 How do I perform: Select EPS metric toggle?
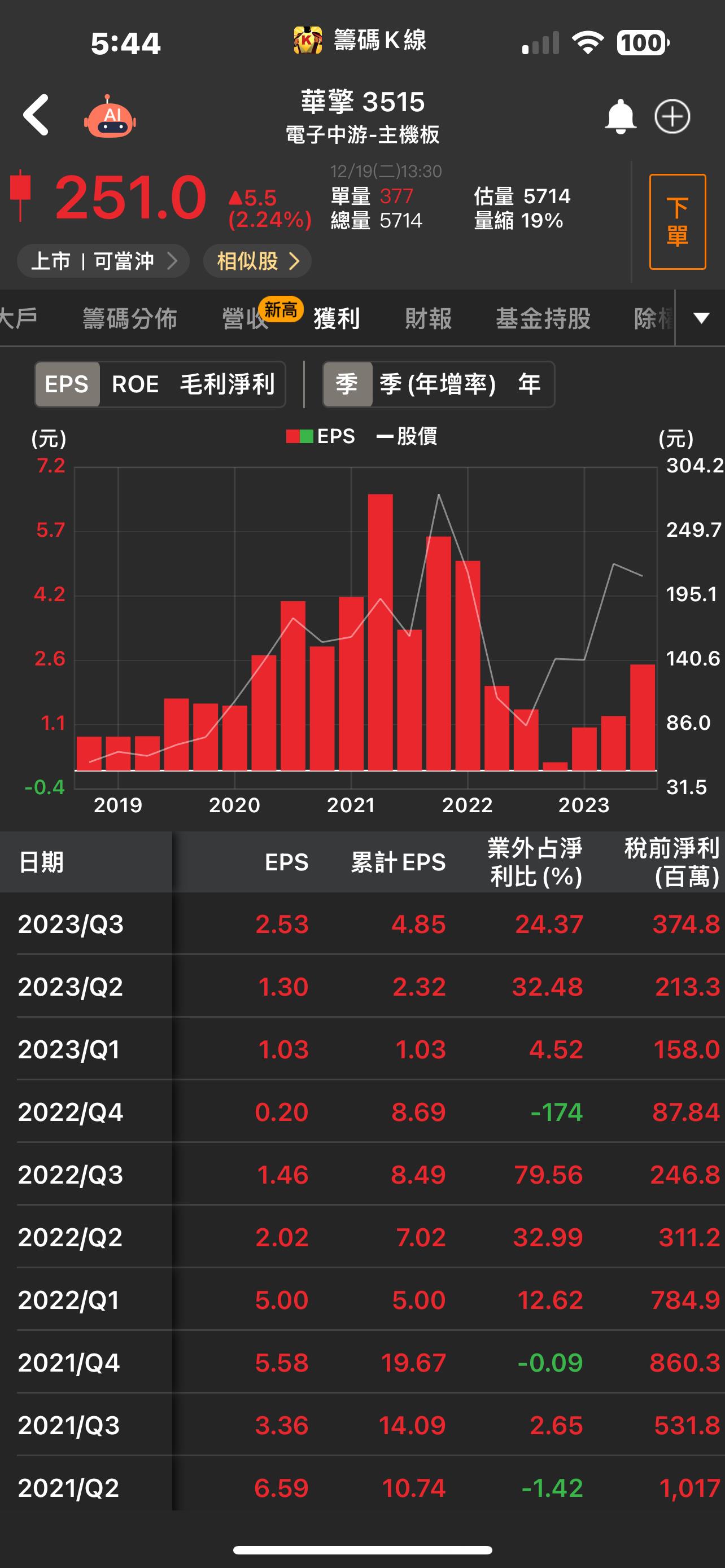point(67,384)
